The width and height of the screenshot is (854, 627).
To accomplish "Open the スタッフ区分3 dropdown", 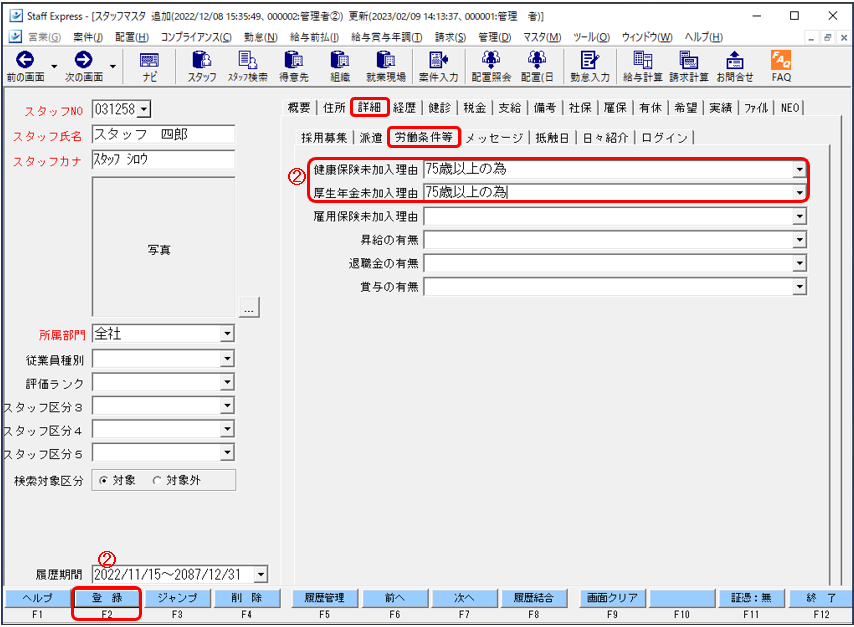I will tap(227, 405).
